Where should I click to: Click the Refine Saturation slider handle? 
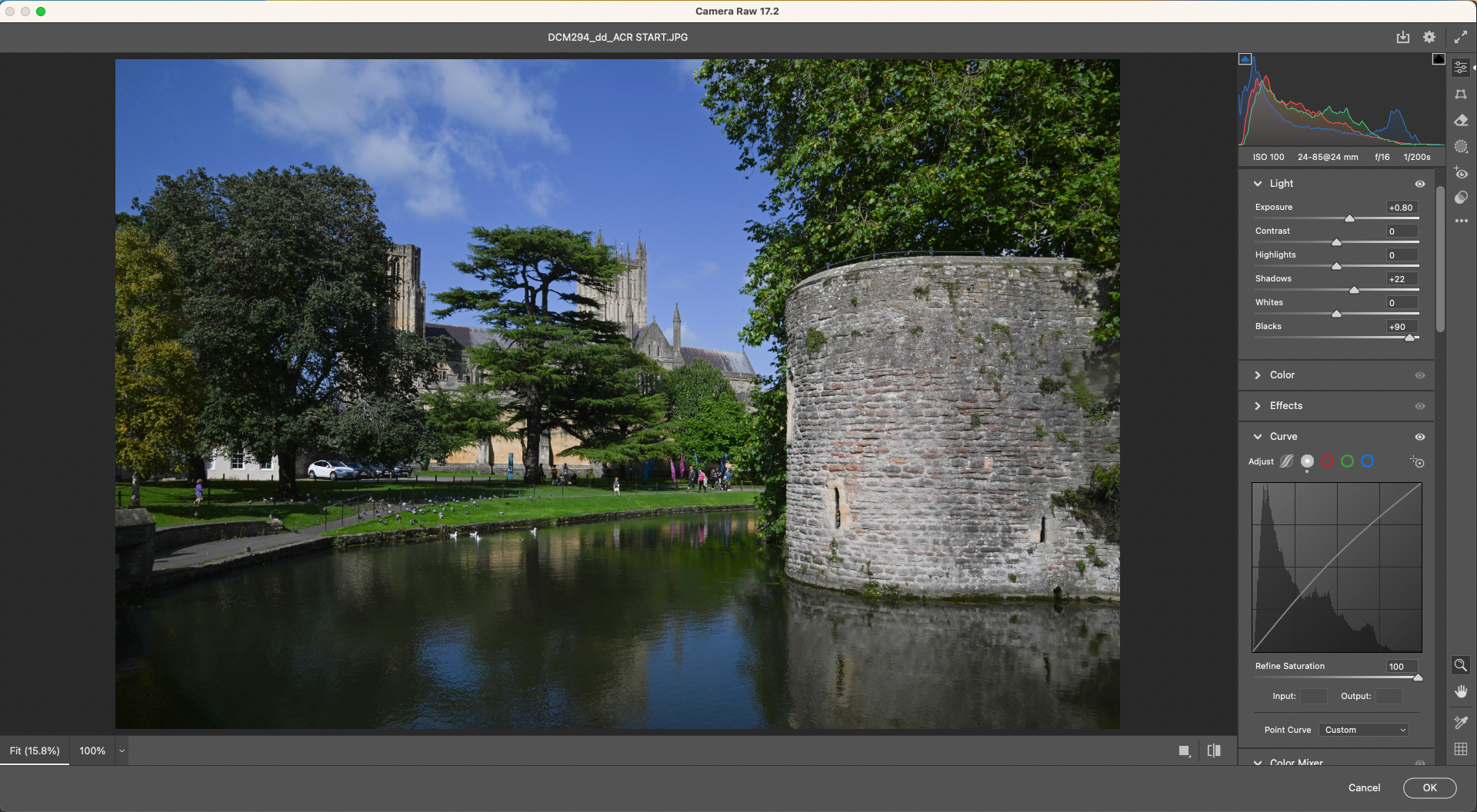point(1418,677)
